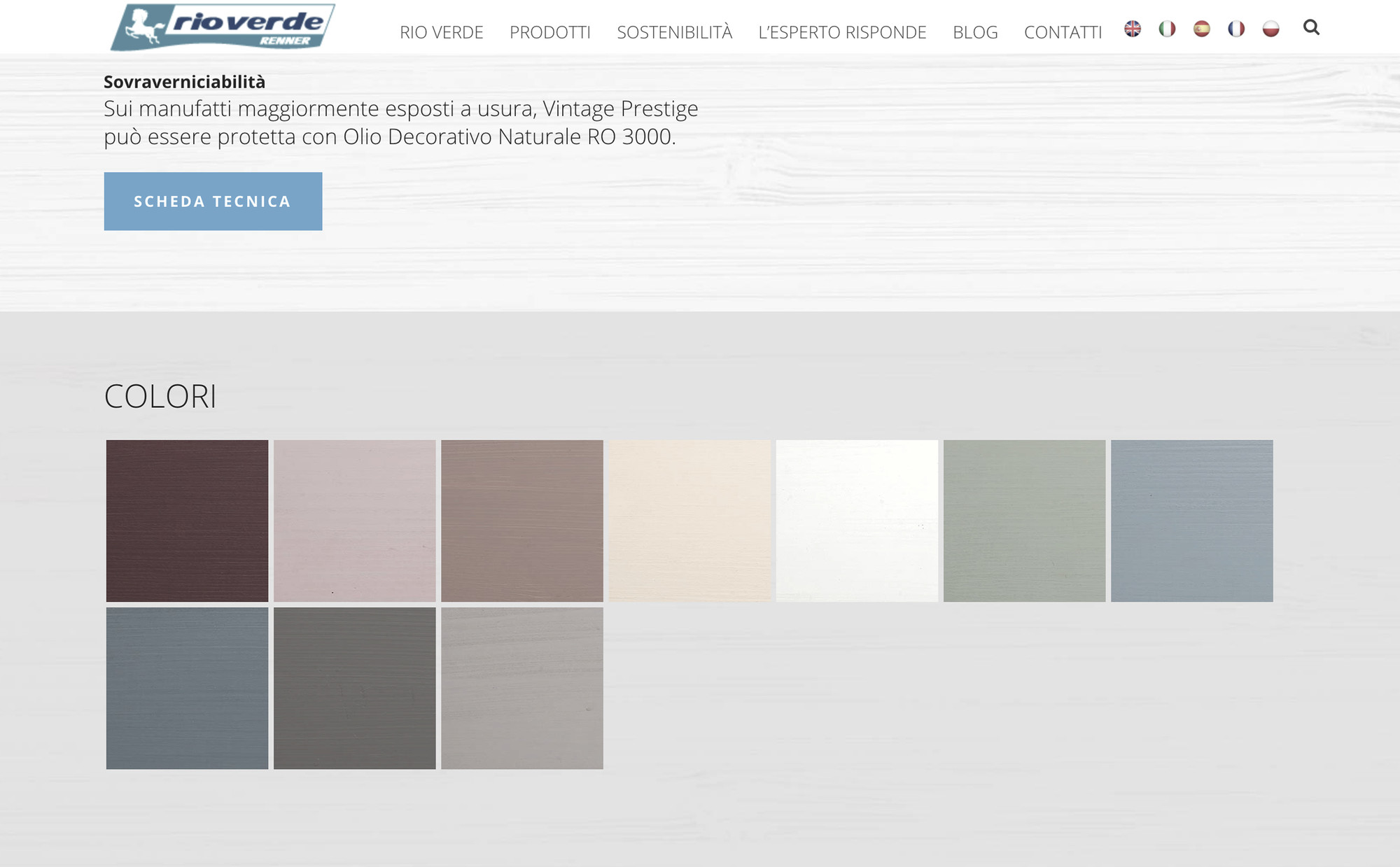Open the PRODOTTI menu
1400x867 pixels.
point(549,32)
